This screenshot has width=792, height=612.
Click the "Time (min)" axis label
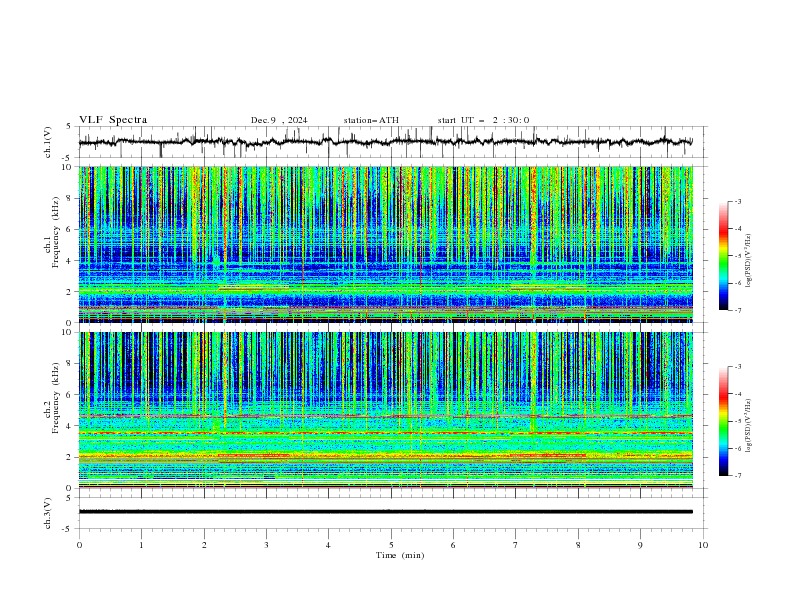coord(400,555)
